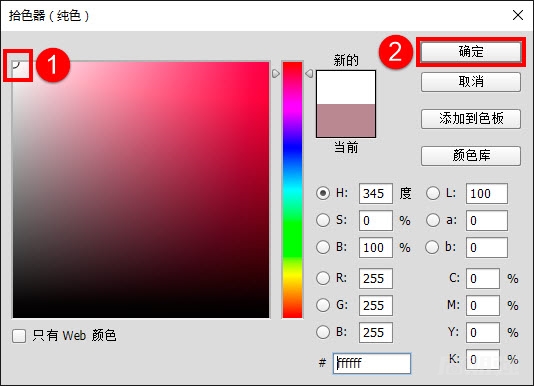Image resolution: width=534 pixels, height=386 pixels.
Task: Click the vertical hue spectrum slider bar
Action: point(293,190)
